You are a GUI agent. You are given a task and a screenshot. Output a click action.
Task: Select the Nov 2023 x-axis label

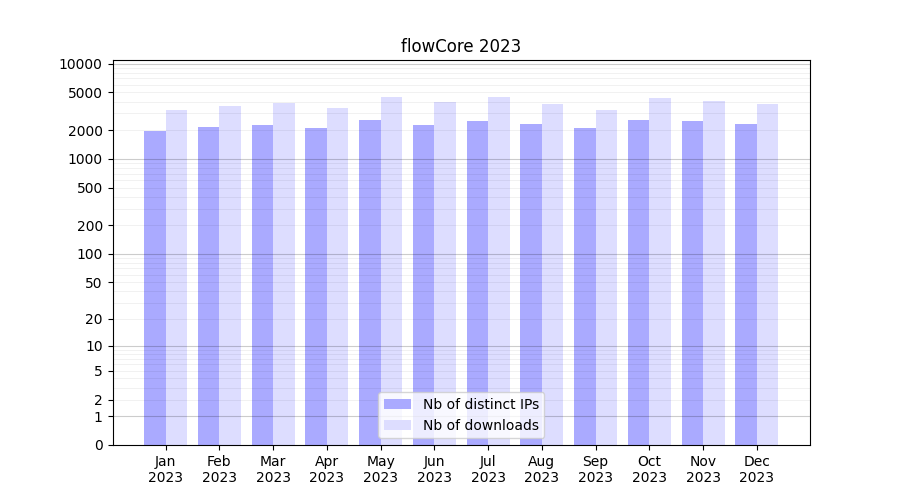coord(703,469)
